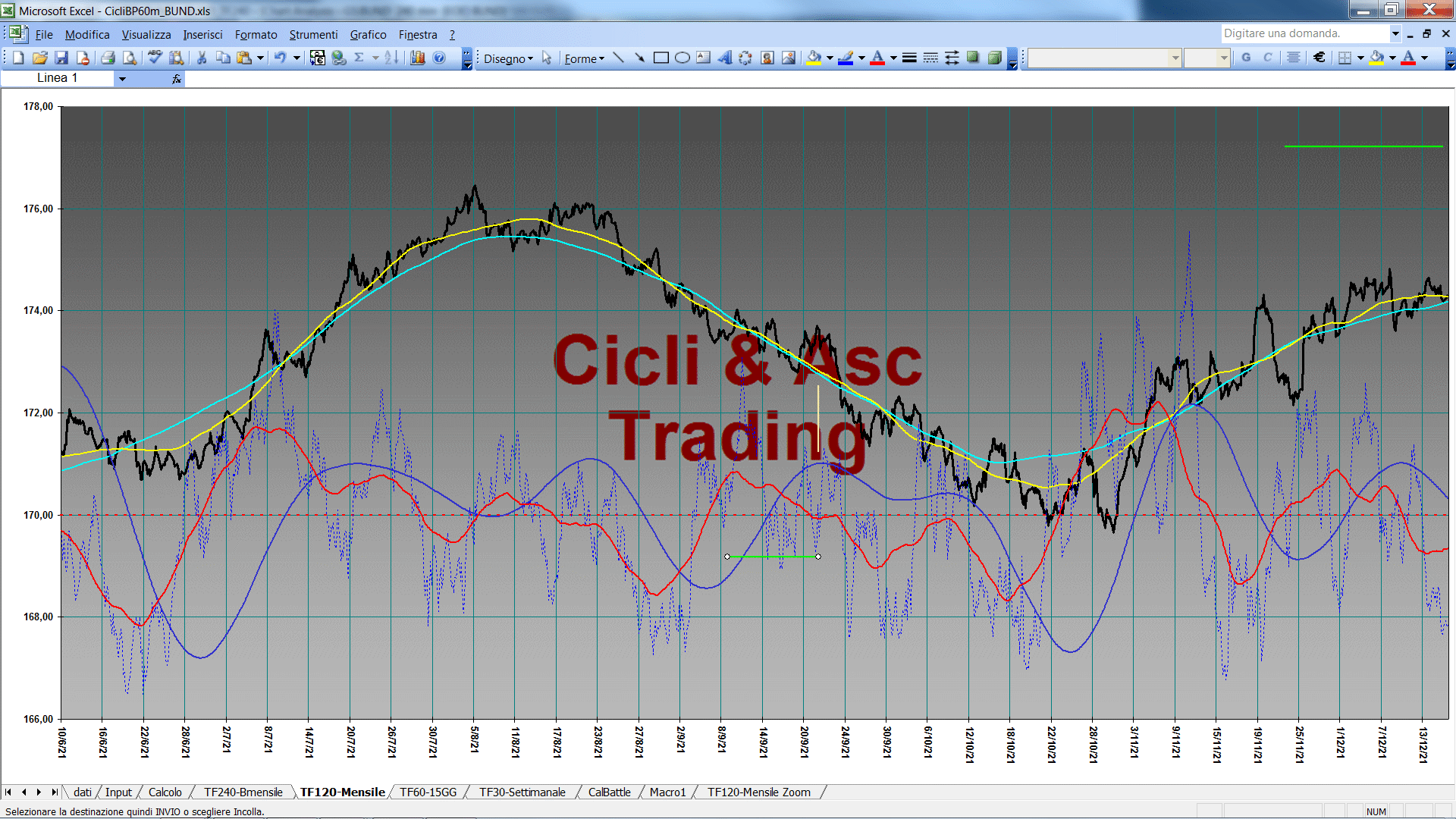
Task: Click the Euro conversion icon in the standard toolbar
Action: pos(318,58)
